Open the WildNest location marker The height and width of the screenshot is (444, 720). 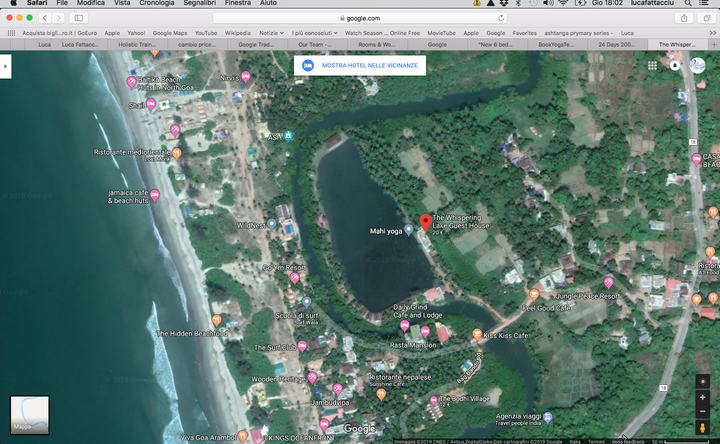tap(272, 225)
